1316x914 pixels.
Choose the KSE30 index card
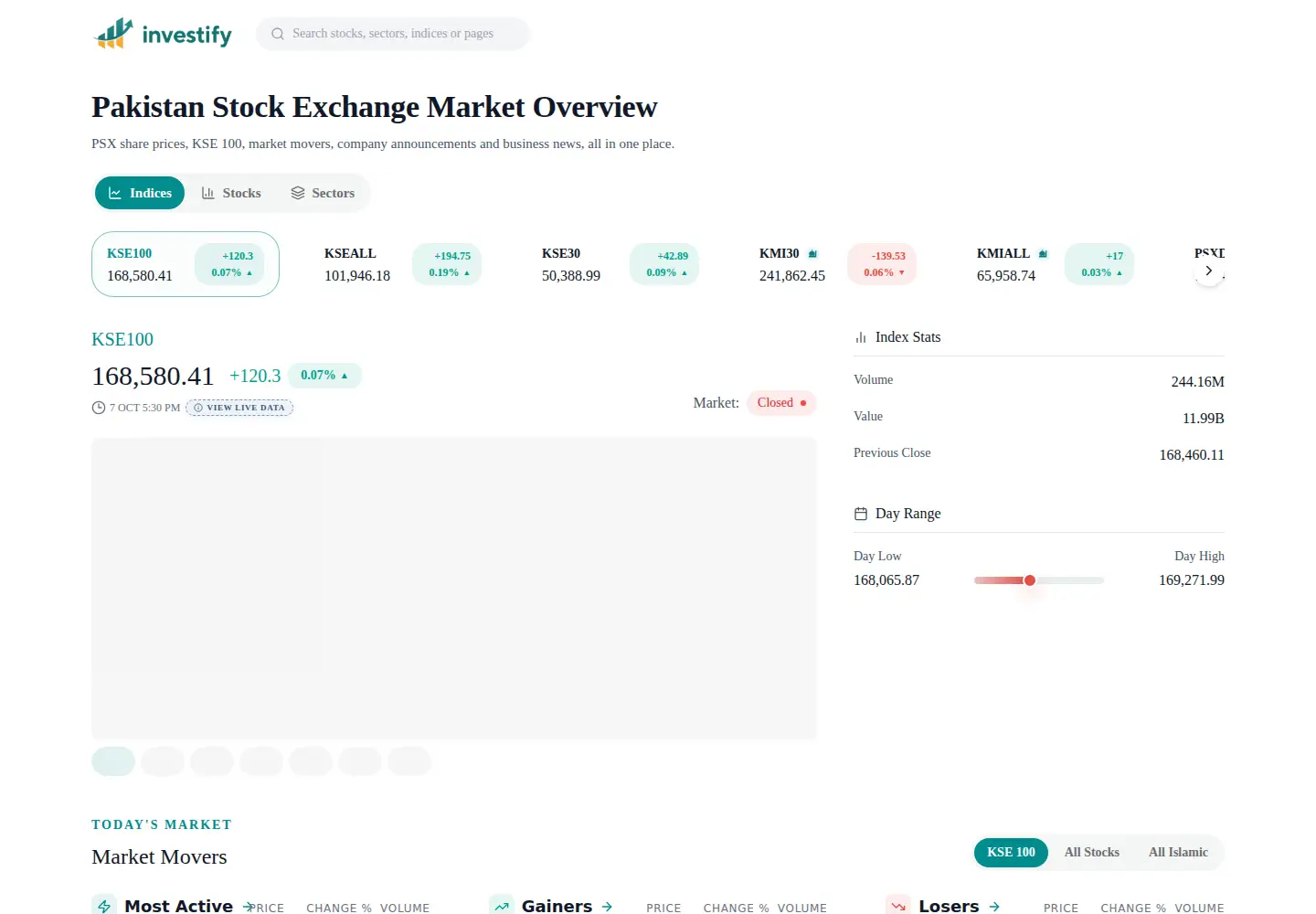[621, 264]
